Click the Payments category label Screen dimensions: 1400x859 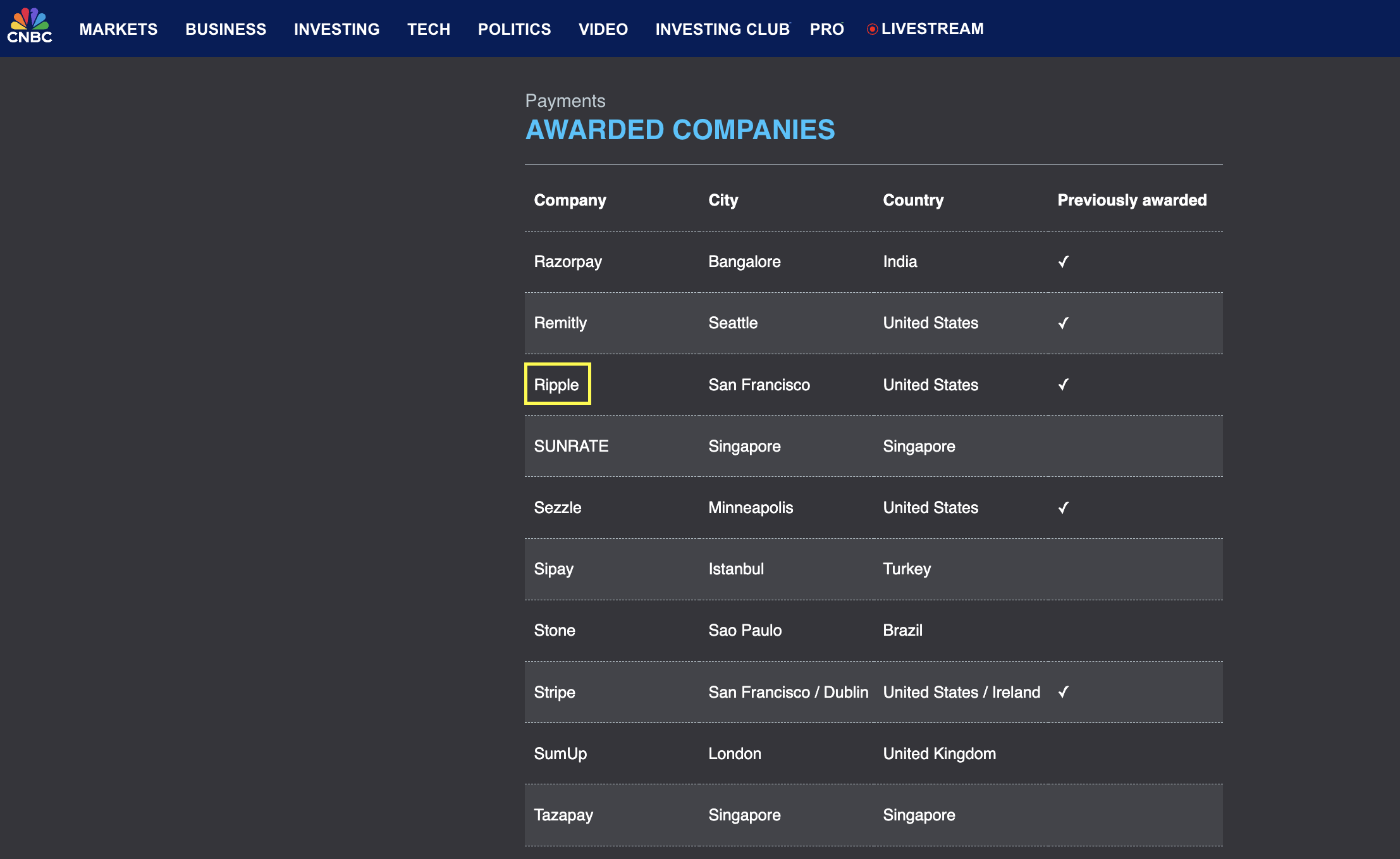[x=565, y=101]
